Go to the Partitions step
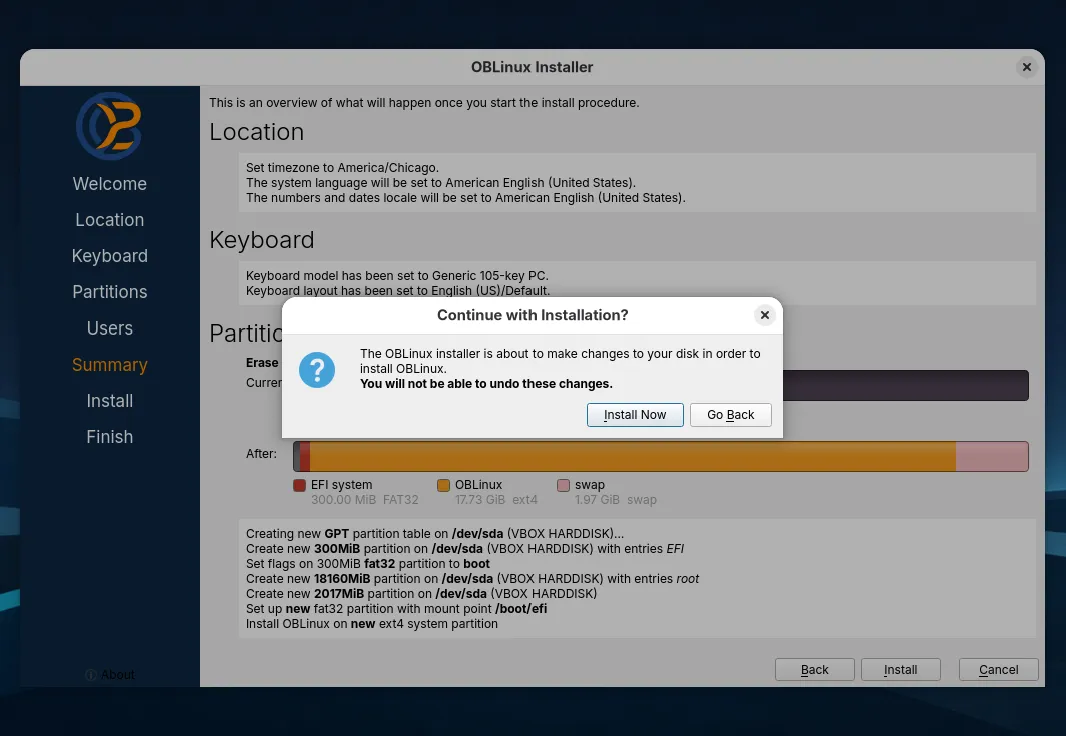1066x736 pixels. [x=109, y=292]
